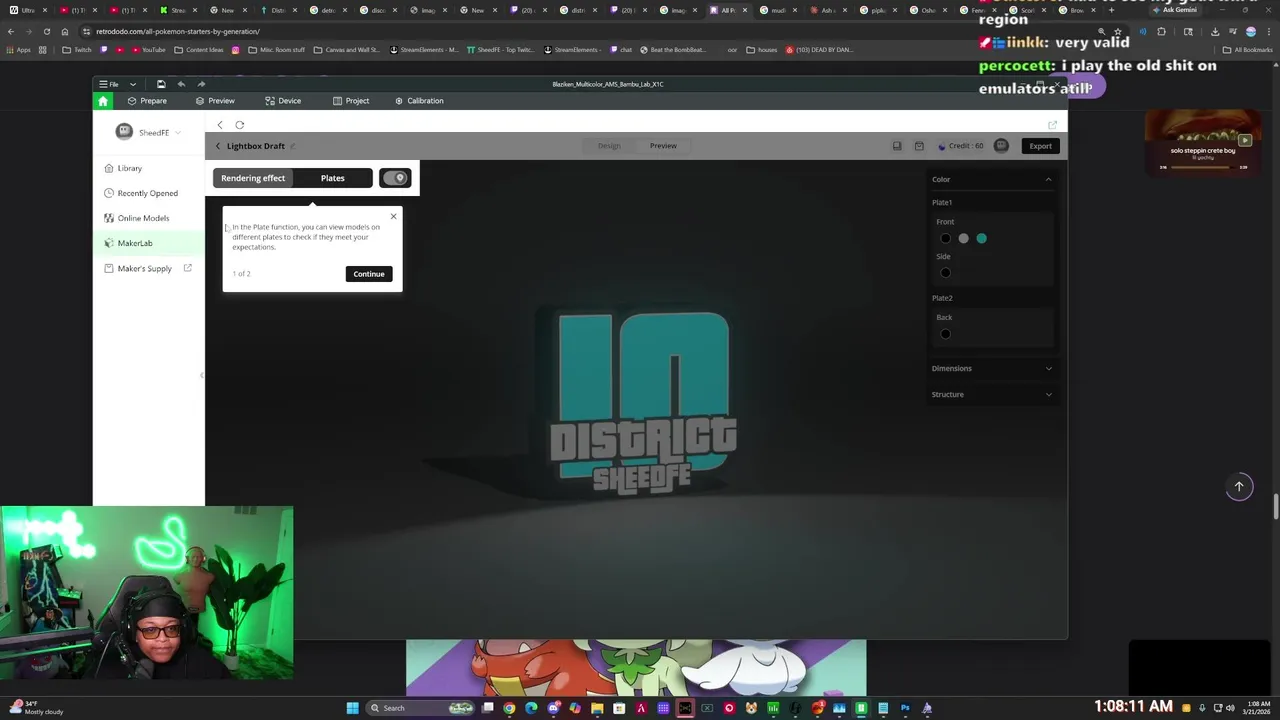The width and height of the screenshot is (1280, 720).
Task: Open Chrome from the Windows taskbar
Action: point(509,708)
